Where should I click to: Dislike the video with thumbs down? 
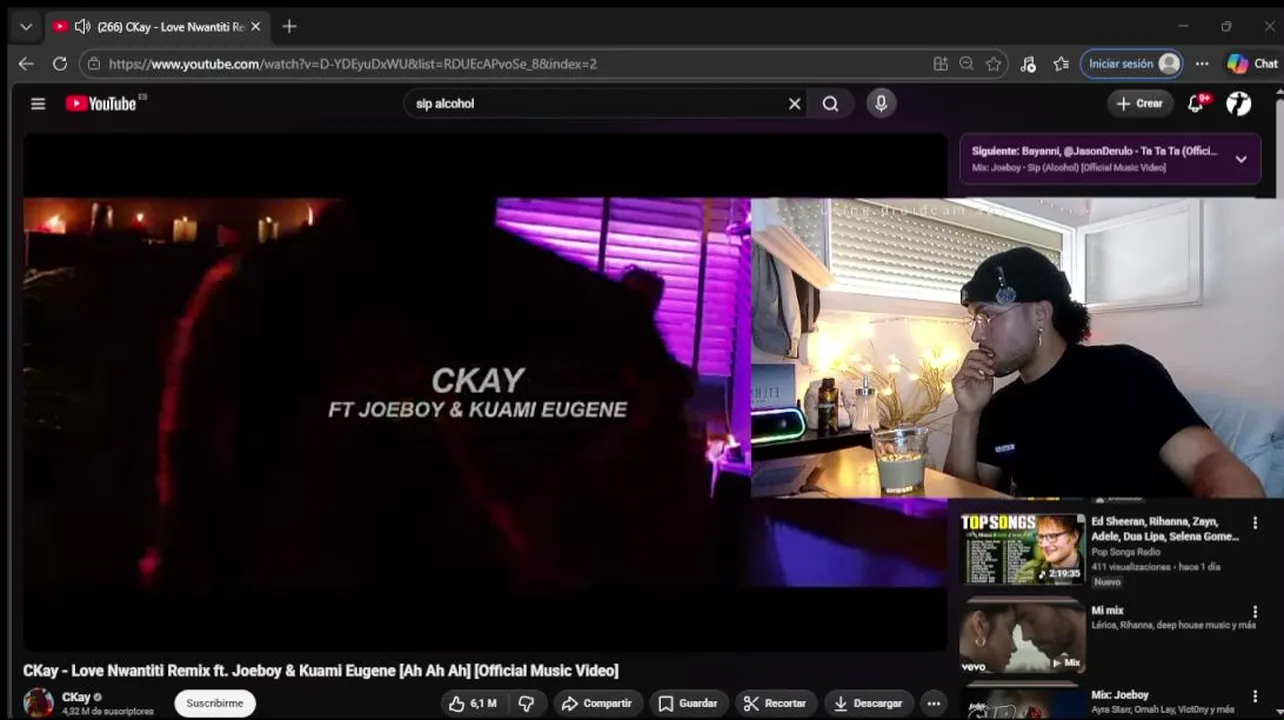[527, 703]
